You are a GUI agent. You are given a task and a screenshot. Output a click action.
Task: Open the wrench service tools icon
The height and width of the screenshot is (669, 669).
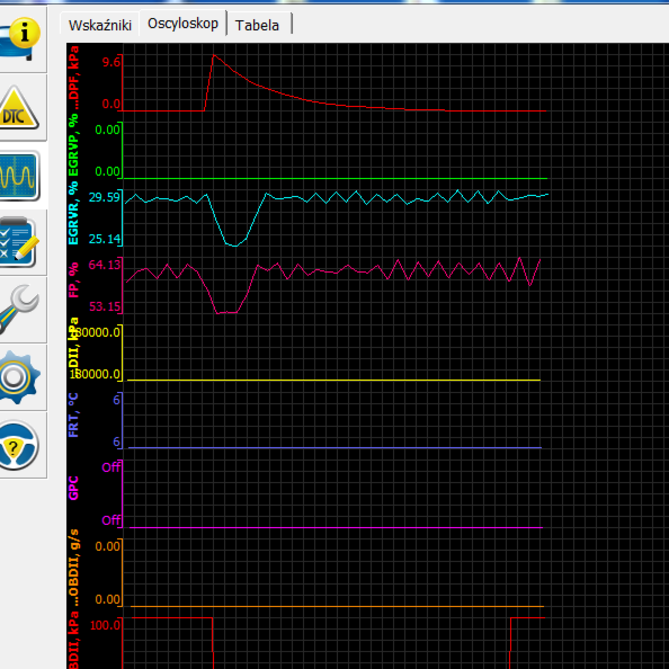18,310
